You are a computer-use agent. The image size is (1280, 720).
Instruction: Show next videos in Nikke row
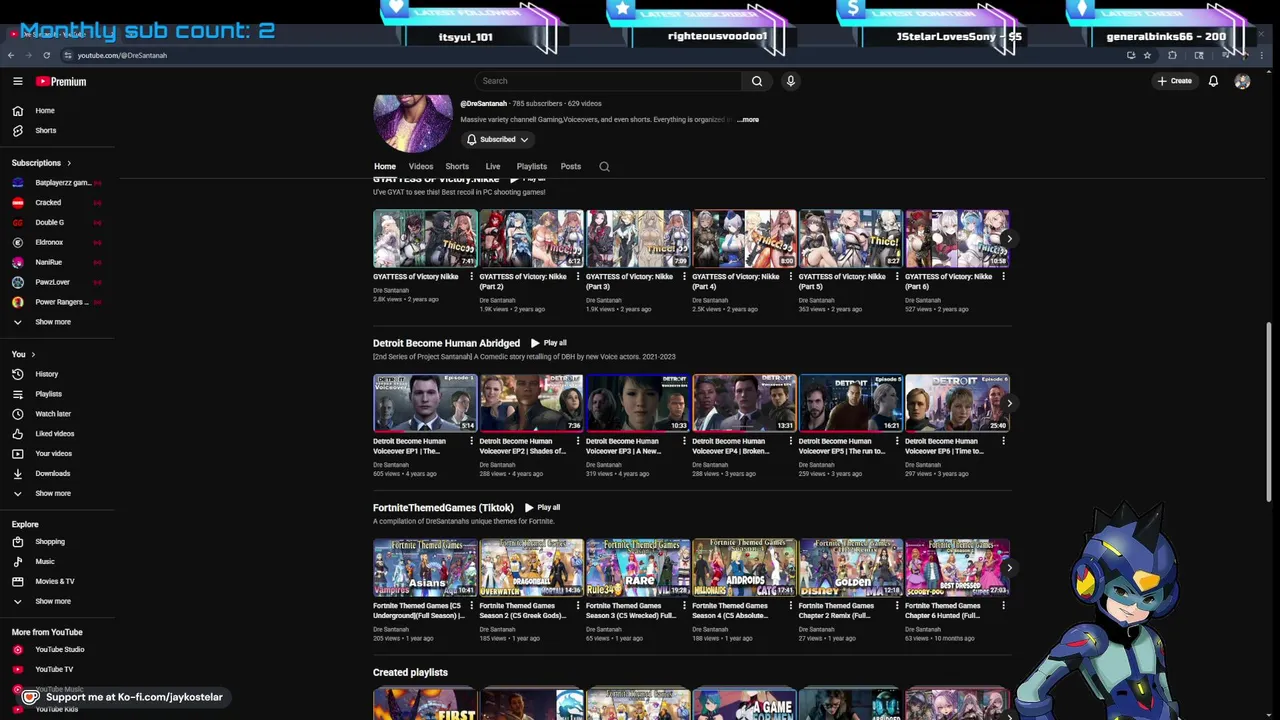pyautogui.click(x=1009, y=239)
